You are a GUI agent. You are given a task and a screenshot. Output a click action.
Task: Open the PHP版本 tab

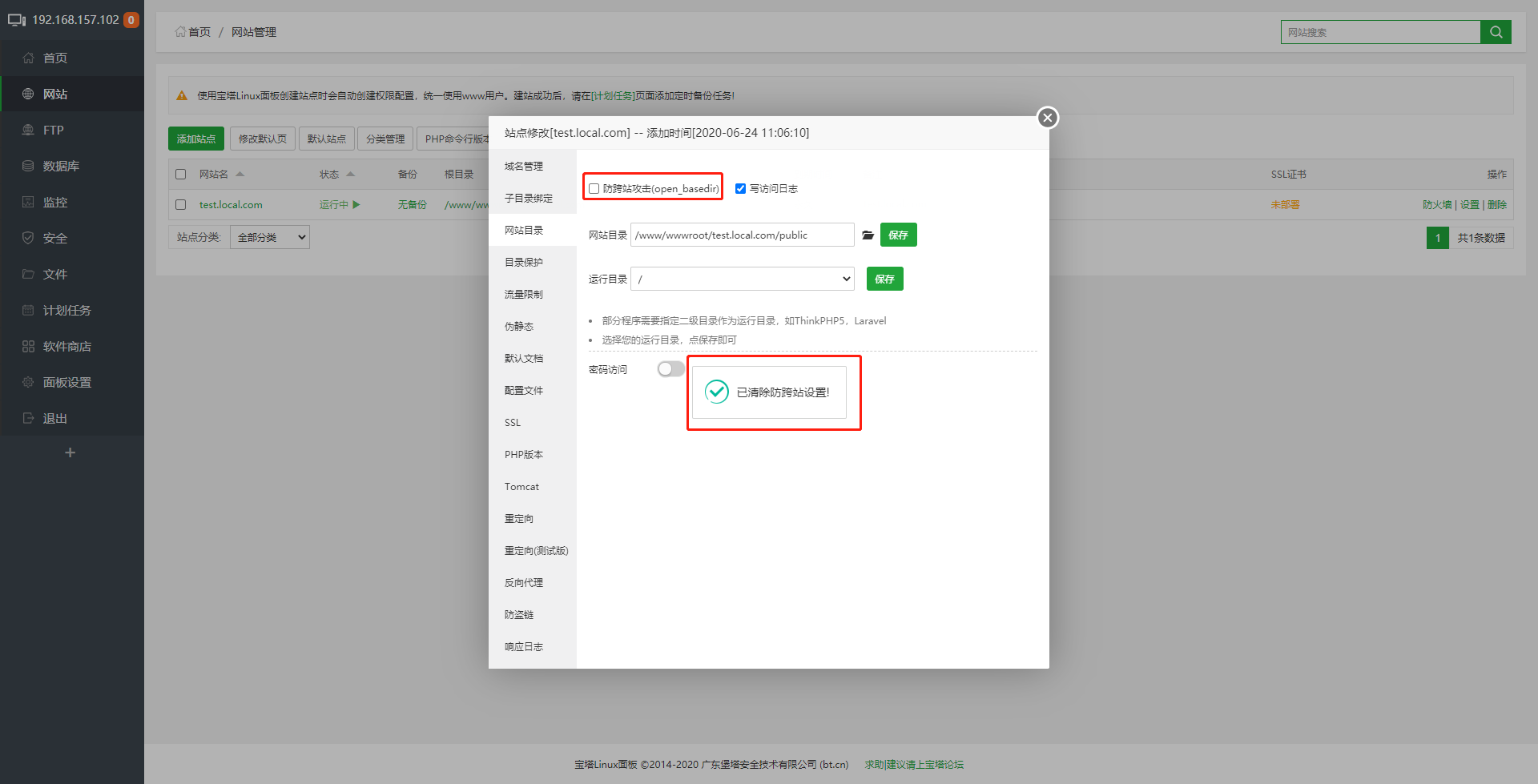[x=533, y=454]
